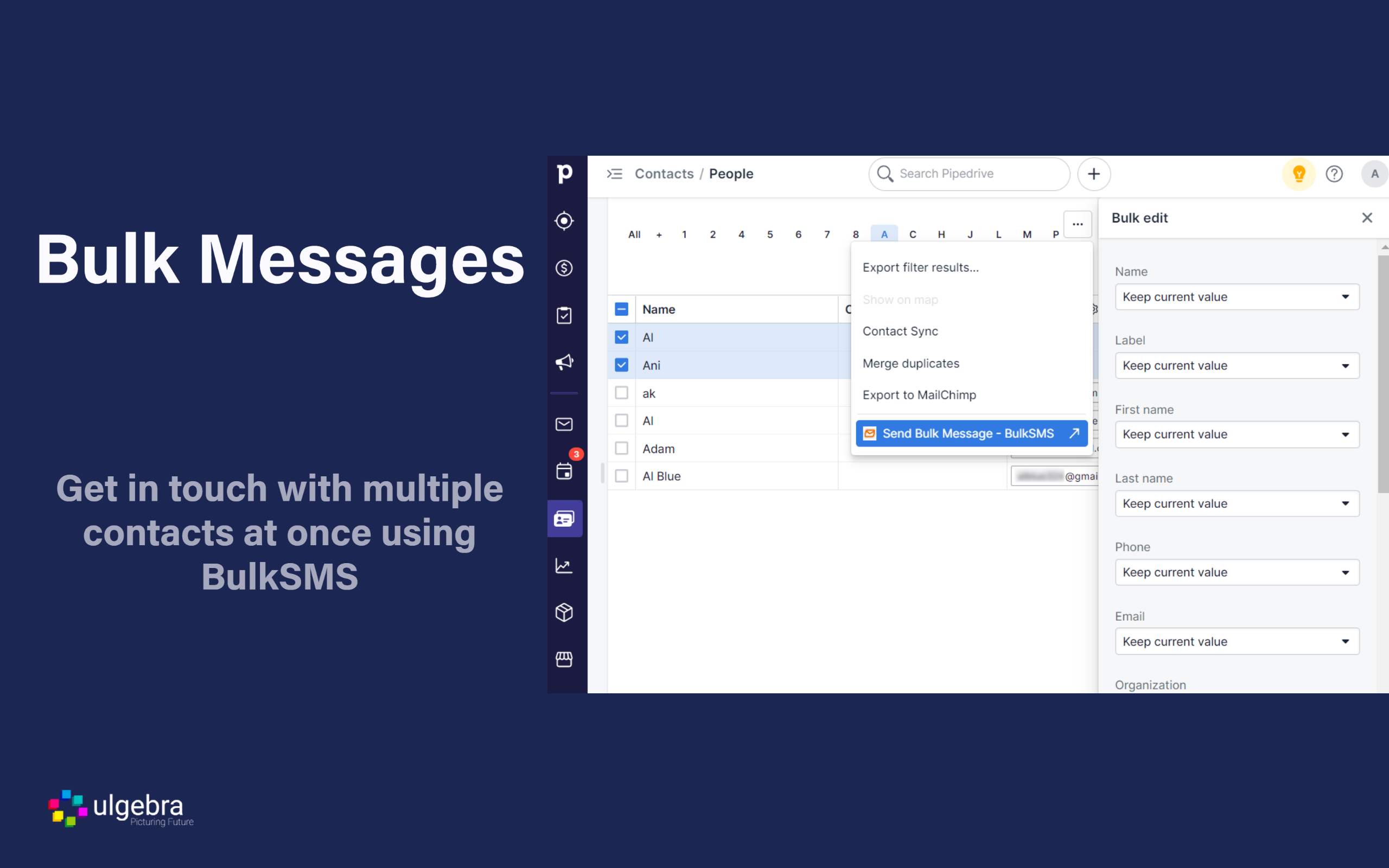Select Merge duplicates menu item
The width and height of the screenshot is (1389, 868).
971,363
